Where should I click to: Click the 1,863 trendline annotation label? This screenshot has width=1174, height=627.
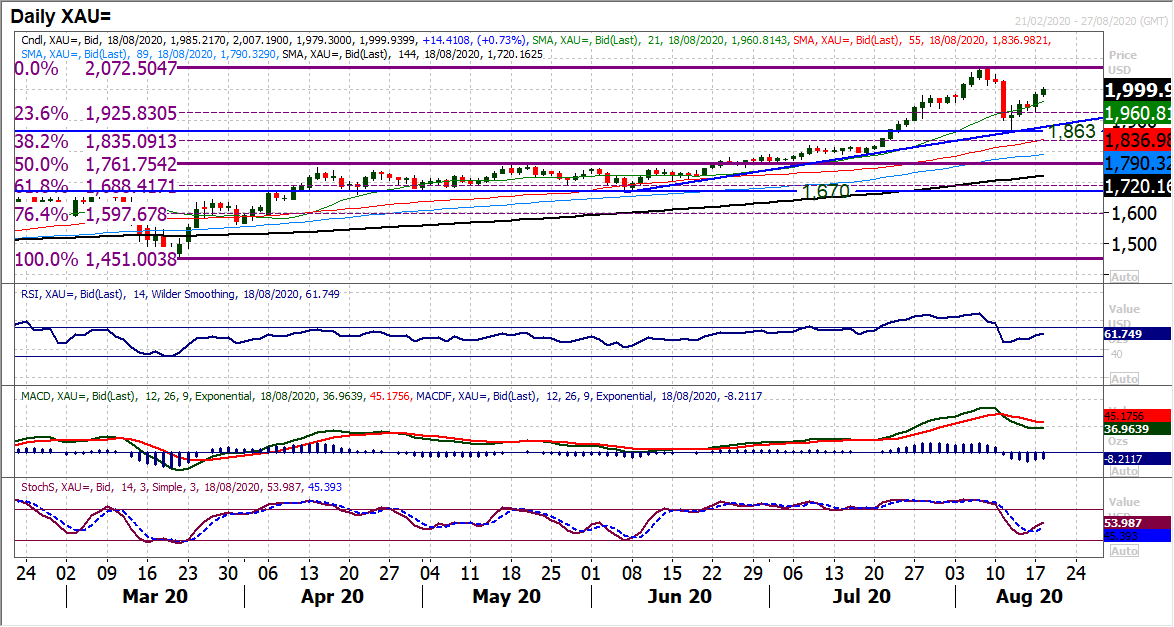coord(1070,132)
